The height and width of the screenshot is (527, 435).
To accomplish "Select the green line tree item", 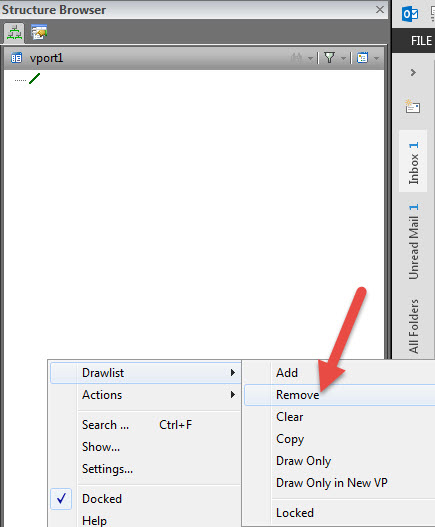I will (34, 79).
